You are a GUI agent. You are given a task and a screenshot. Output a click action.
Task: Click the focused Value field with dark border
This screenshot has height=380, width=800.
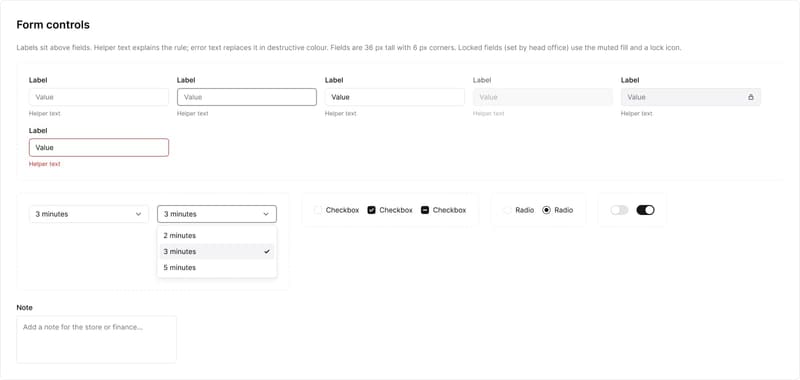point(247,97)
